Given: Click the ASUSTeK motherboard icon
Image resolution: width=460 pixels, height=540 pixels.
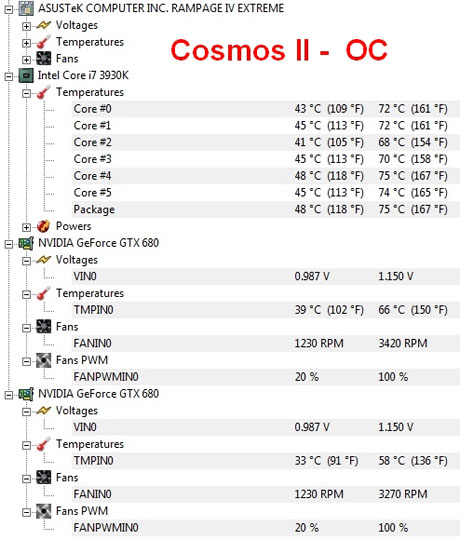Looking at the screenshot, I should (26, 8).
